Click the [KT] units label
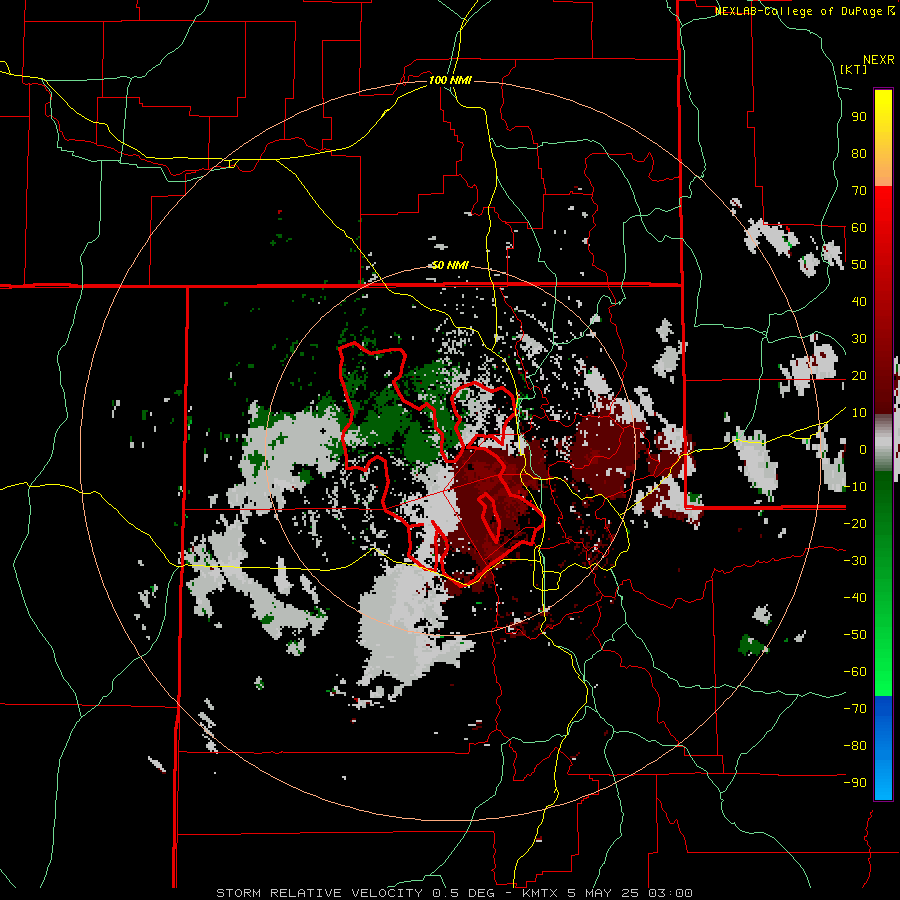900x900 pixels. 853,69
